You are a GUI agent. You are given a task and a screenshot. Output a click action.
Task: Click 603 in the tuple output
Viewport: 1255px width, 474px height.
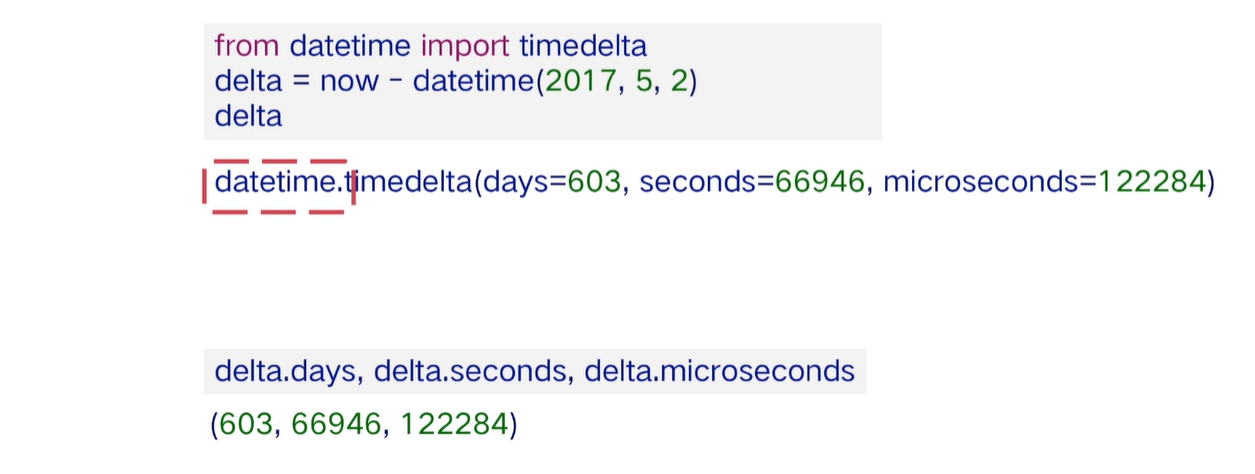[245, 425]
